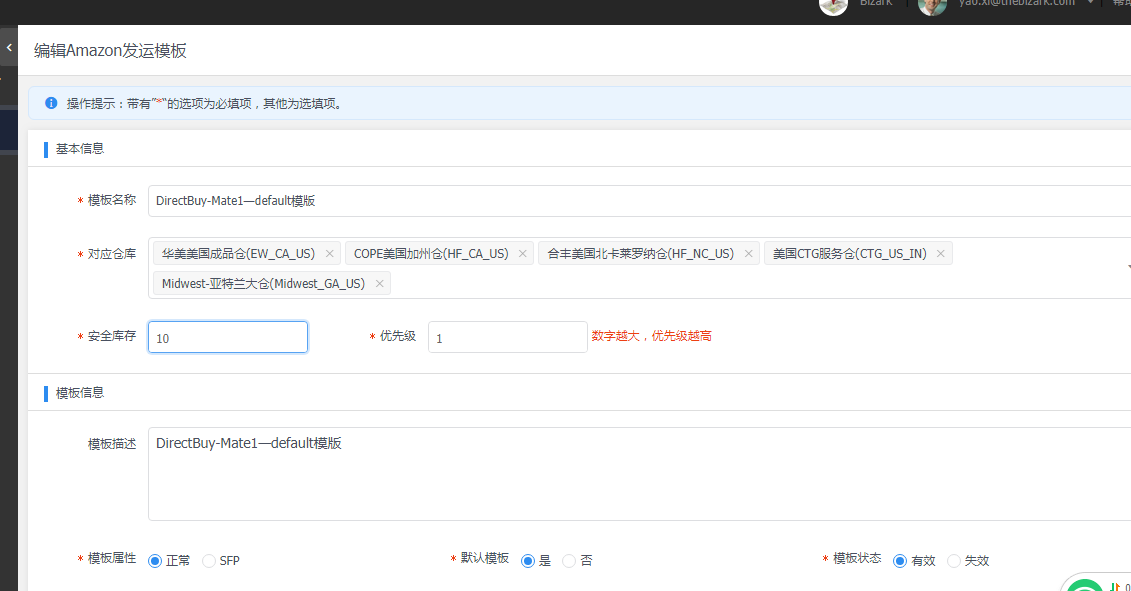Remove 华美美国成品仓(EW_CA_US) warehouse tag
This screenshot has width=1131, height=591.
(330, 253)
